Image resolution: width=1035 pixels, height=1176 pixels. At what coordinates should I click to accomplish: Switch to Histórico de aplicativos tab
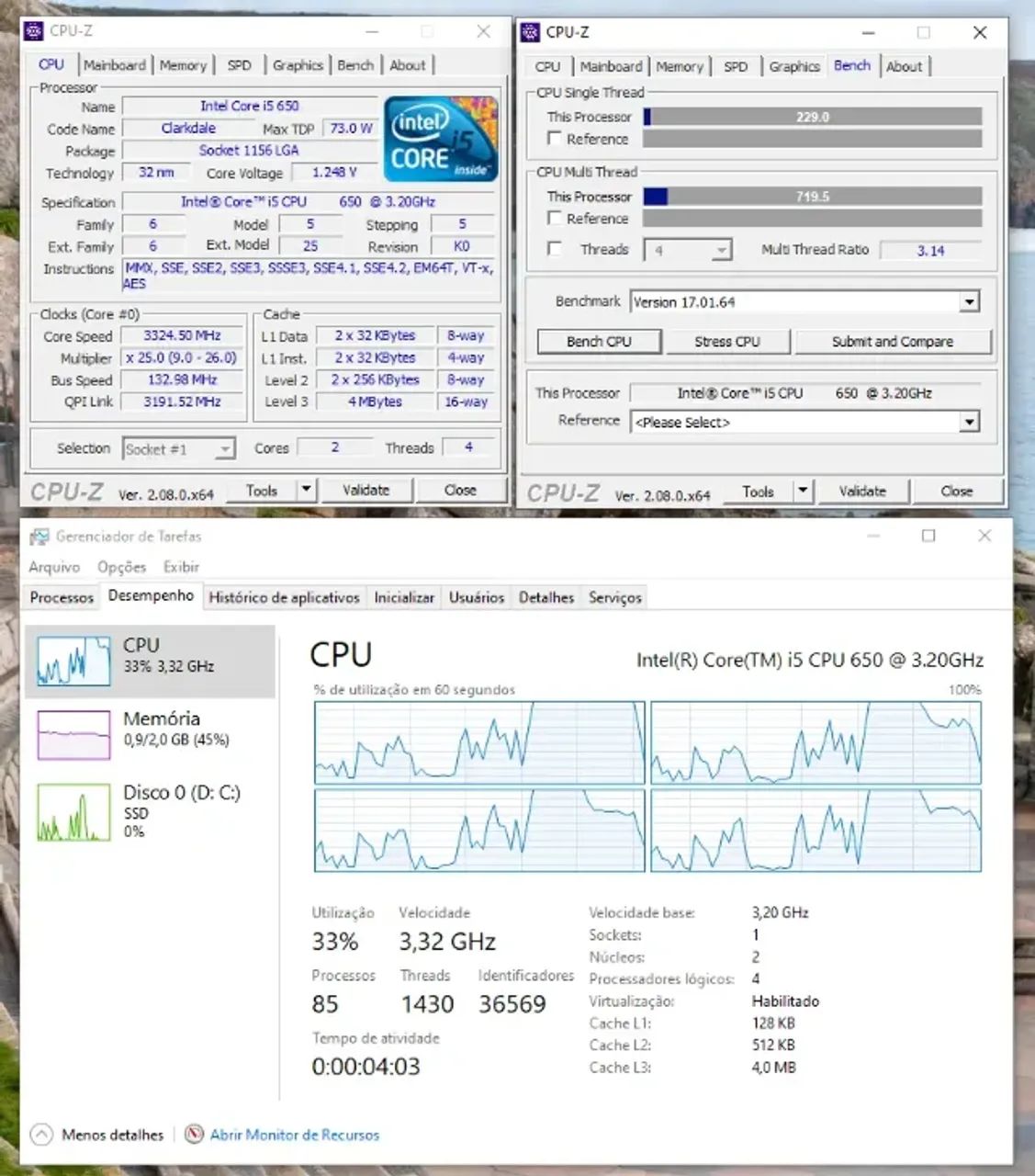[x=284, y=597]
